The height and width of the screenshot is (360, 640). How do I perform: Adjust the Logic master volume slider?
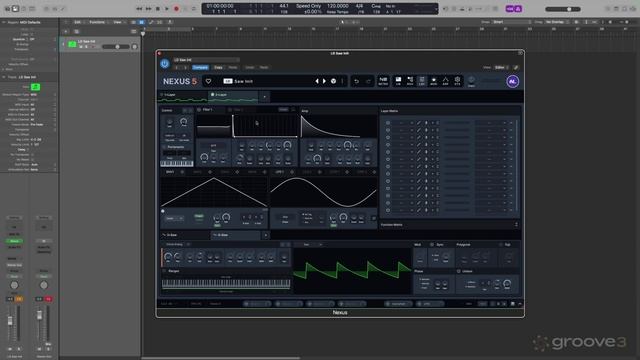[x=563, y=9]
